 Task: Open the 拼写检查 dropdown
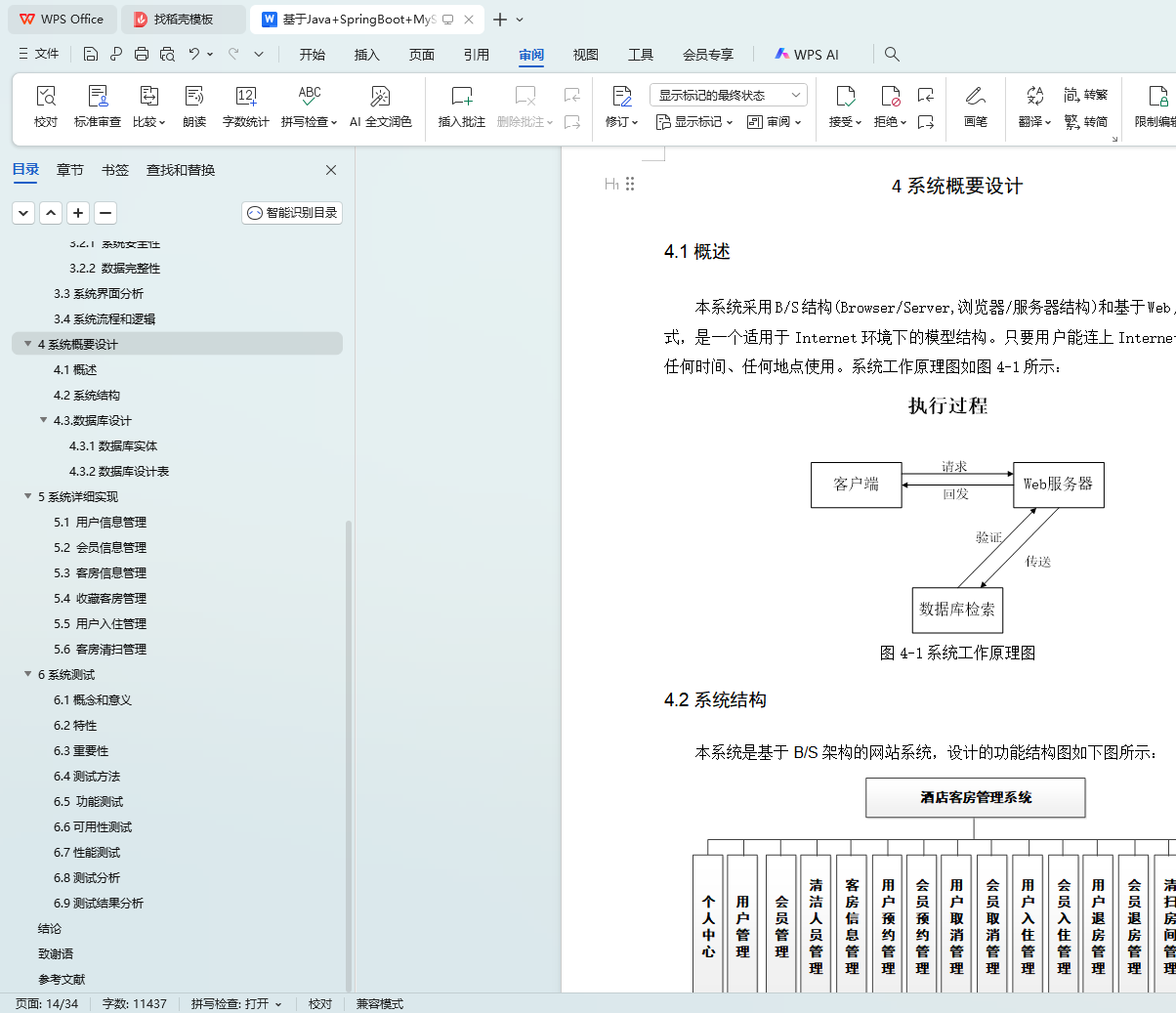pyautogui.click(x=310, y=106)
